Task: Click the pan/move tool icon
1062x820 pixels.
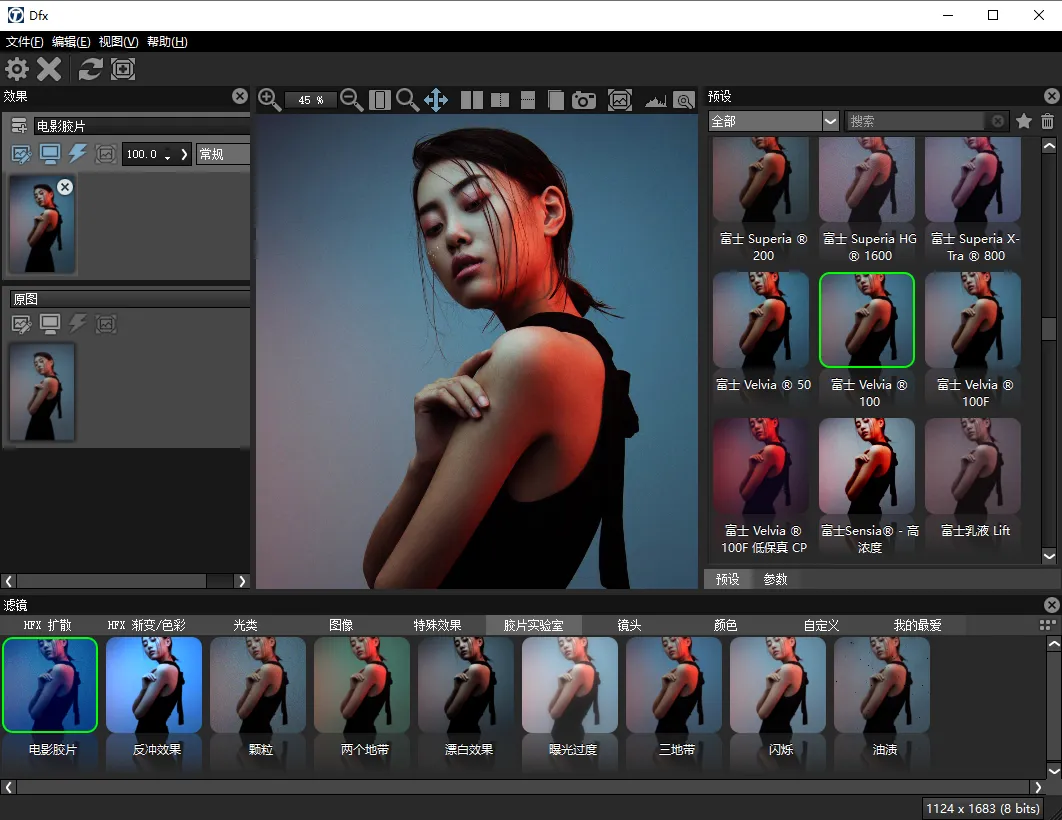Action: point(436,100)
